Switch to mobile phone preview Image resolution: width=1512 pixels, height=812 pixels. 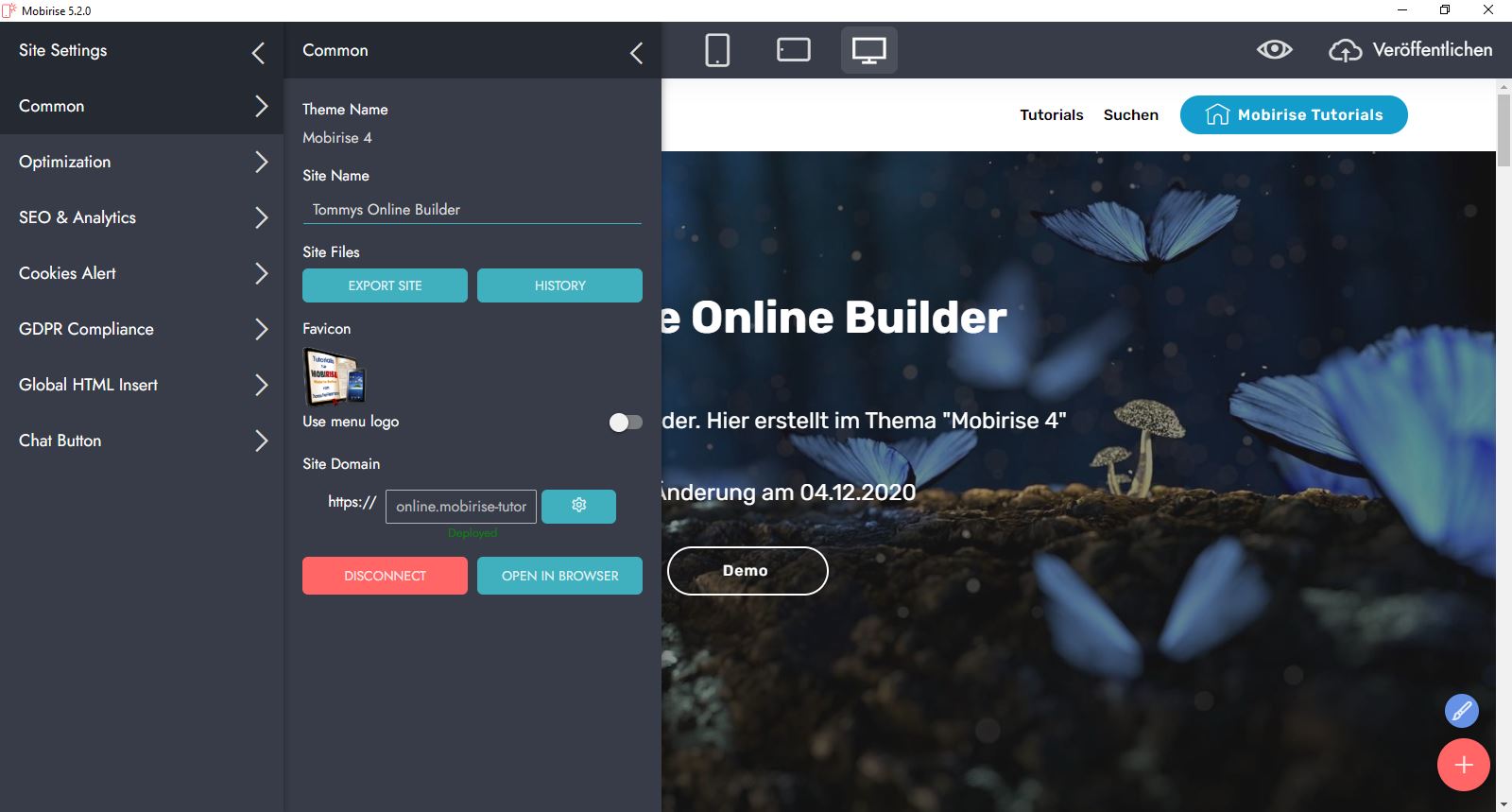(717, 50)
